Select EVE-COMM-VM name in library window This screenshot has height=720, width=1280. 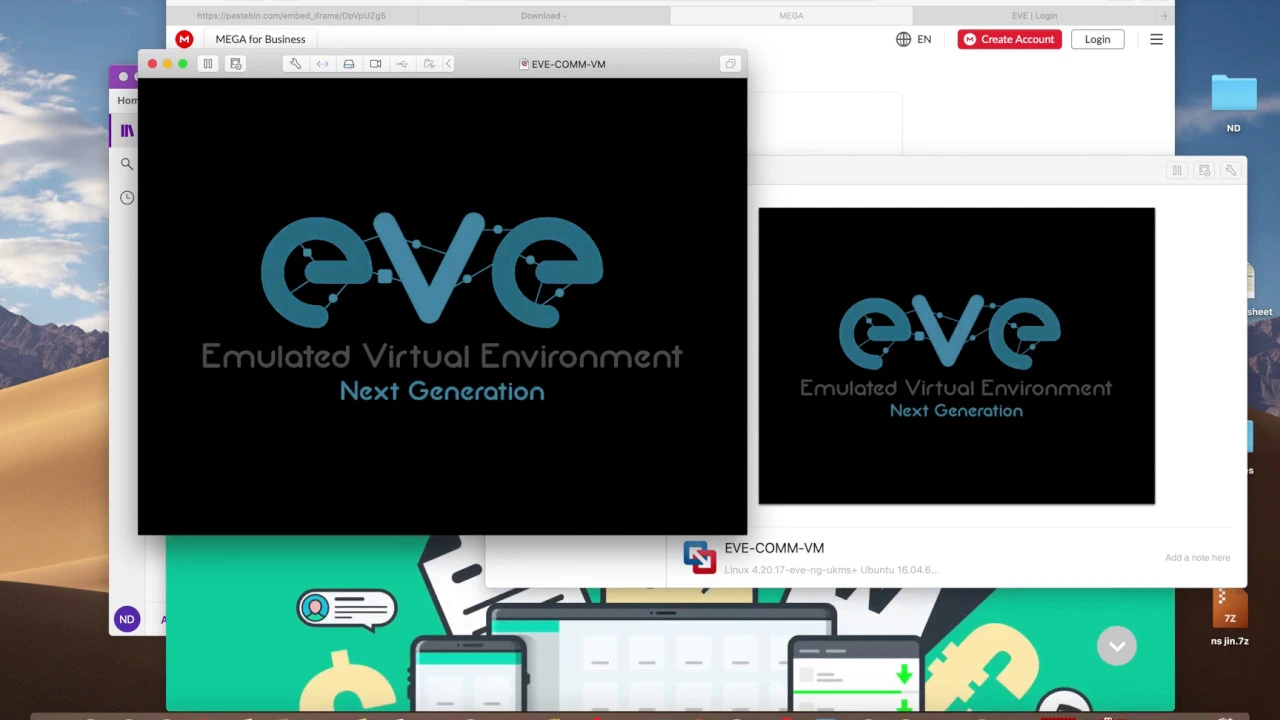tap(774, 548)
